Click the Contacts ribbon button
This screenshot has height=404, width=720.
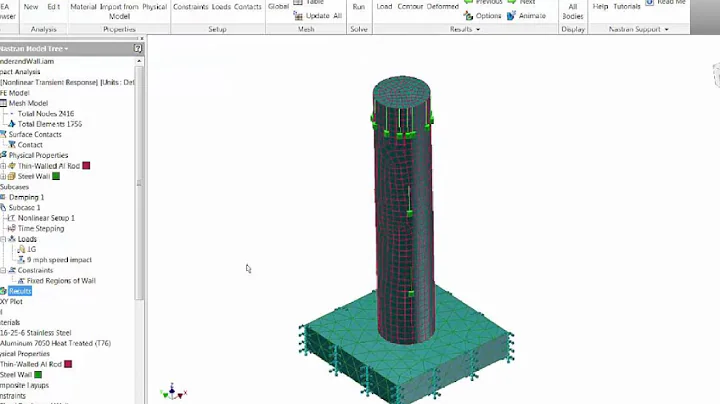point(248,7)
